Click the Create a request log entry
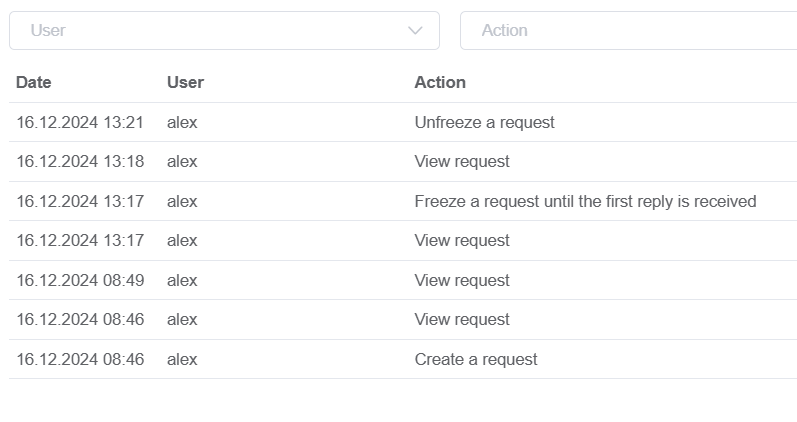 (403, 359)
